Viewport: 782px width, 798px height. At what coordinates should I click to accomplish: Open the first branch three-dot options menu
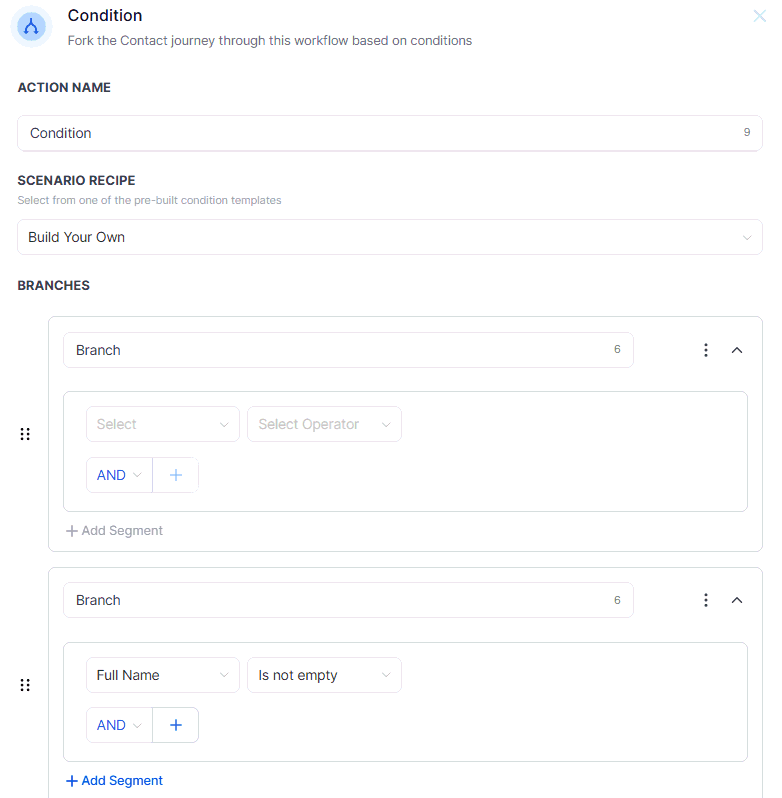pos(706,350)
